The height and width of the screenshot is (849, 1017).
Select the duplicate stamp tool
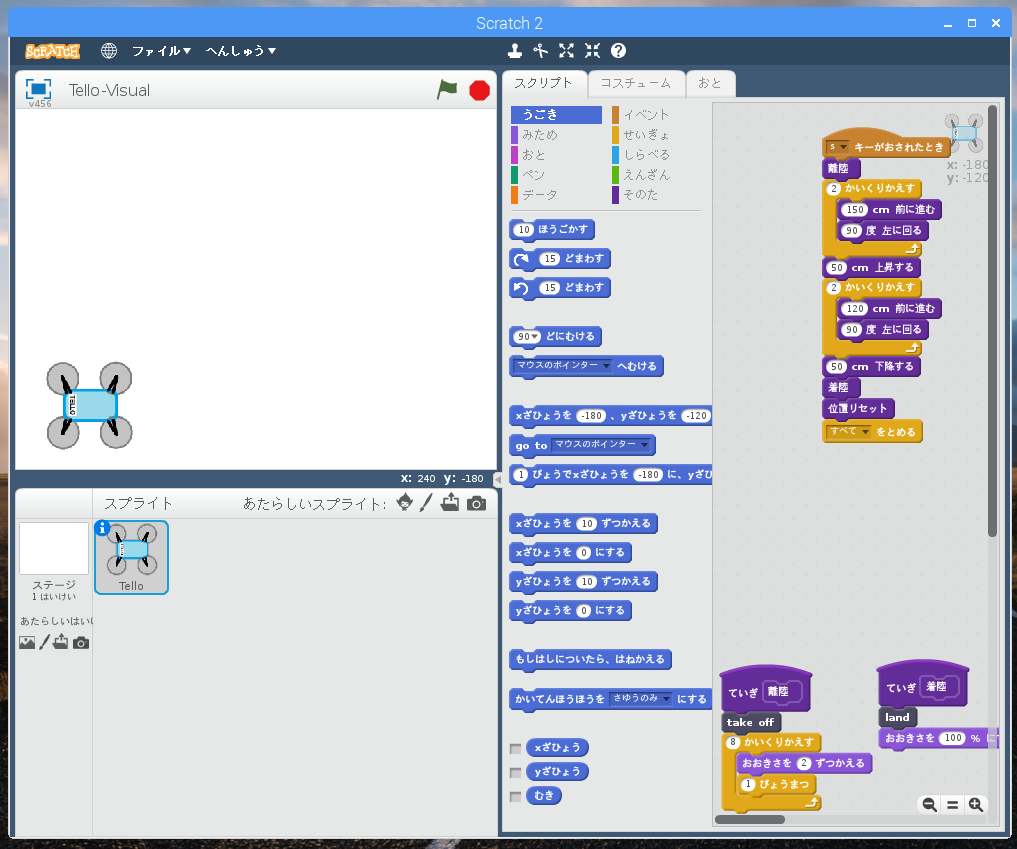(x=514, y=51)
